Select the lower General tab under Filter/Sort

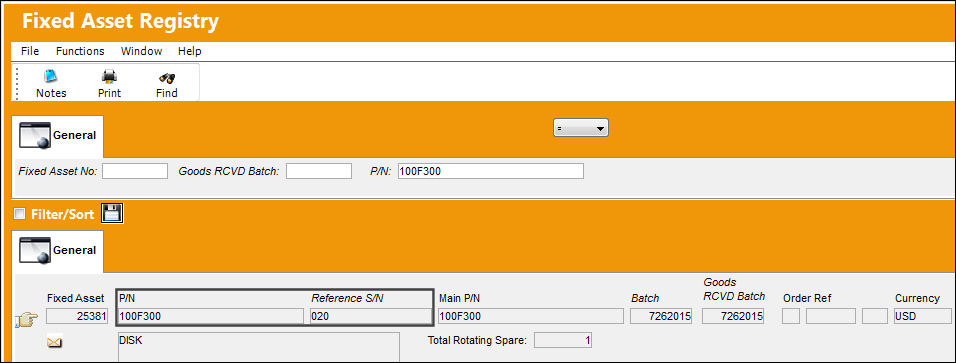(x=58, y=250)
